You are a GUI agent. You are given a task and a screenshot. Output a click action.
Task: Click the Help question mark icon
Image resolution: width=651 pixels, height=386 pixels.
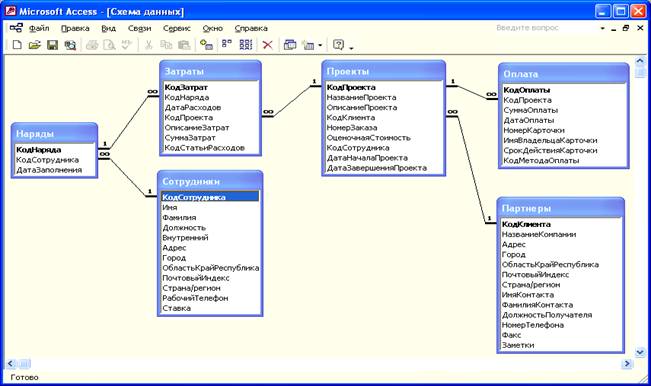click(x=338, y=45)
